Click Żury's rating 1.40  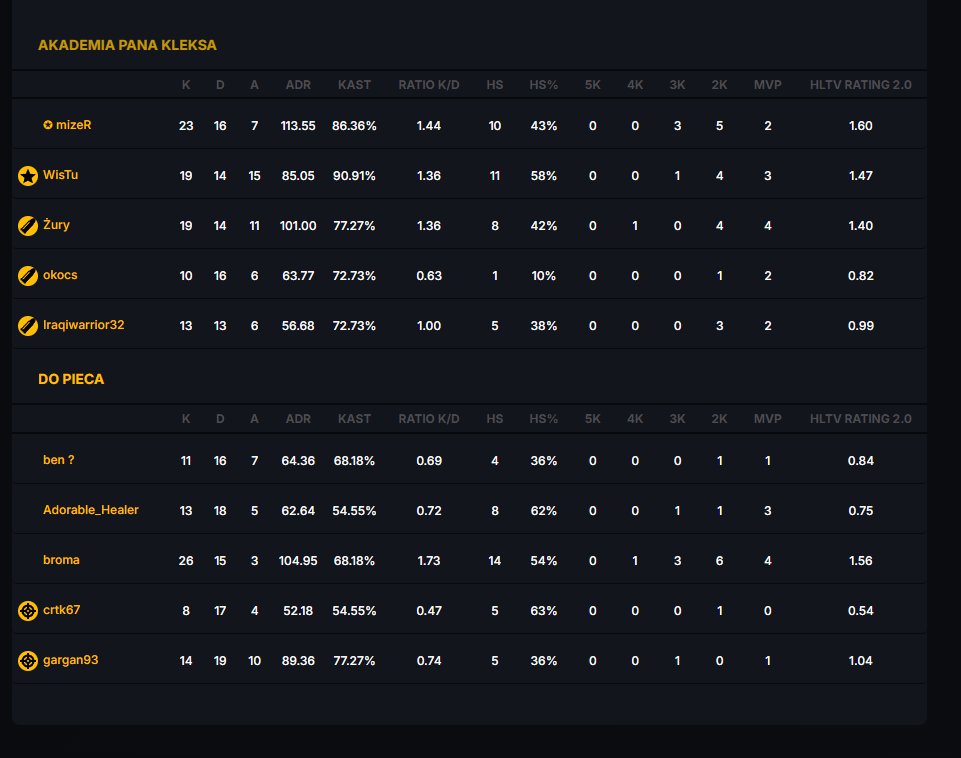point(860,226)
